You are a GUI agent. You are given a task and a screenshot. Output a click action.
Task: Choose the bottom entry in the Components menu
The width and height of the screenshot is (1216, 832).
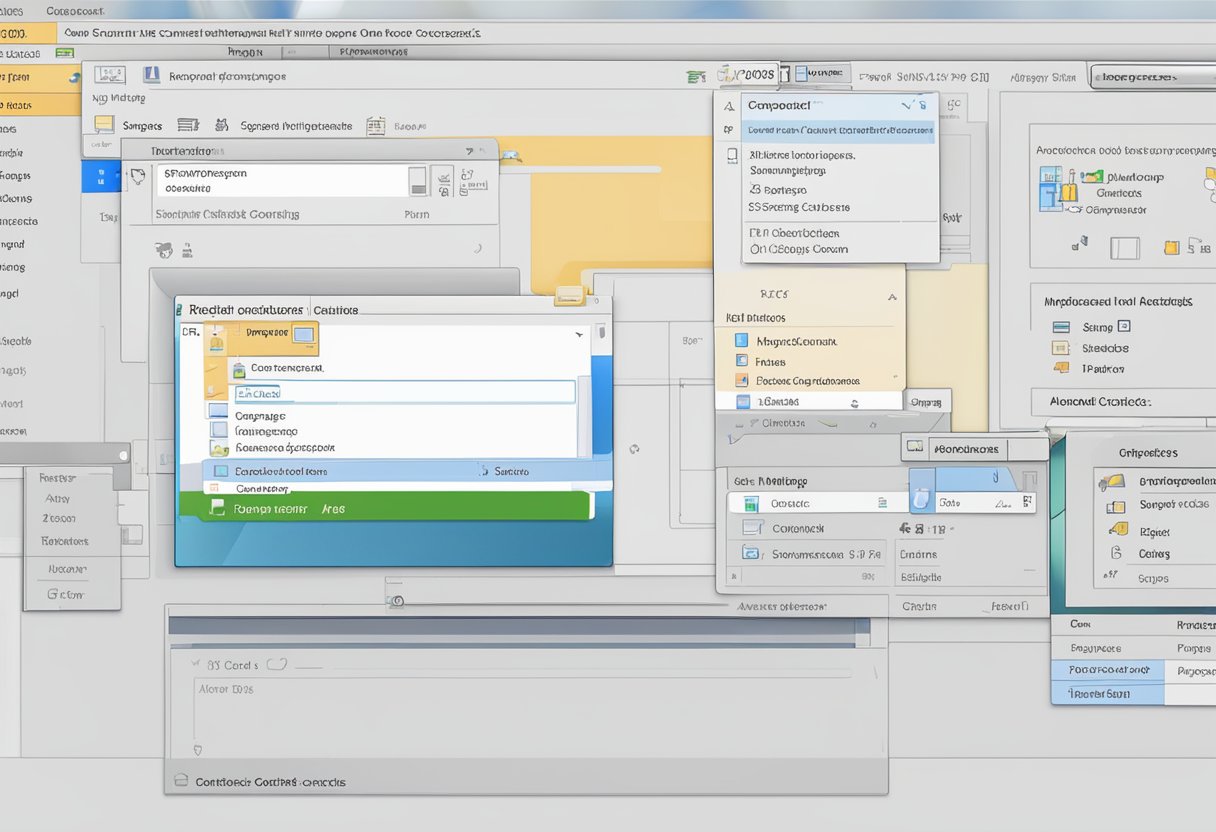click(x=799, y=250)
